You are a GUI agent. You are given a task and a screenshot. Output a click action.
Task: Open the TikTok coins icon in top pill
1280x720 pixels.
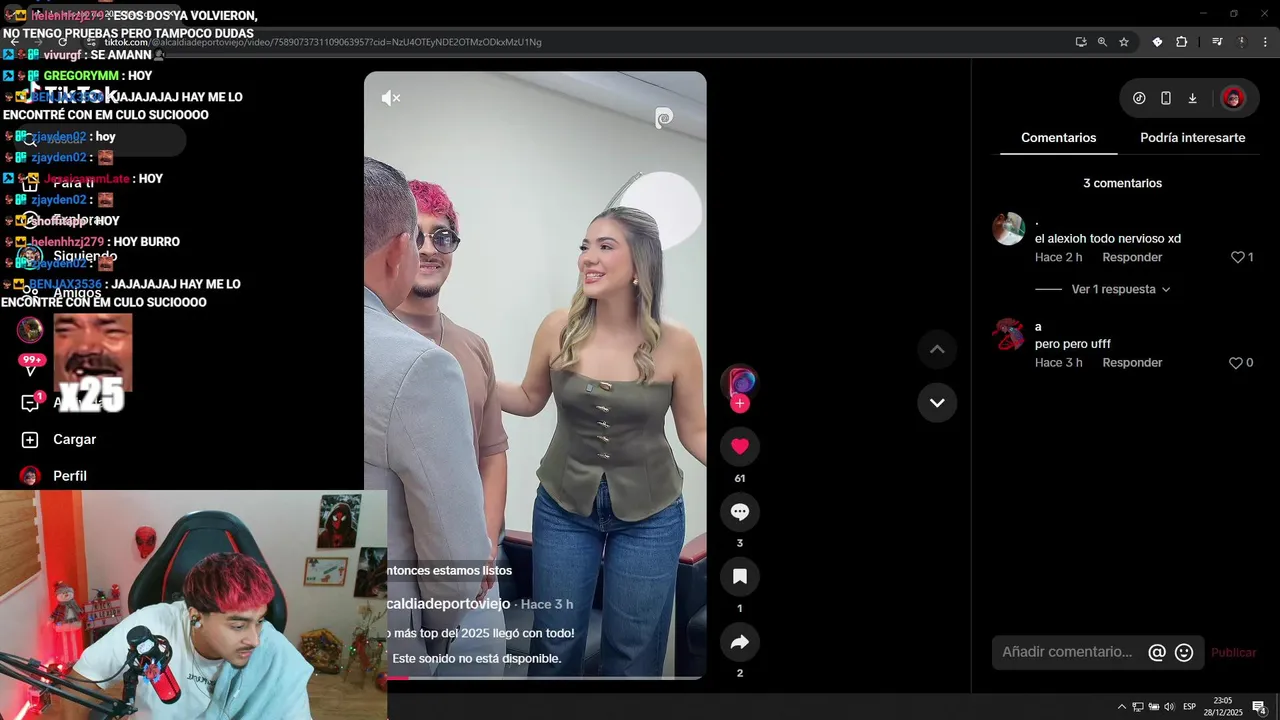(x=1139, y=98)
